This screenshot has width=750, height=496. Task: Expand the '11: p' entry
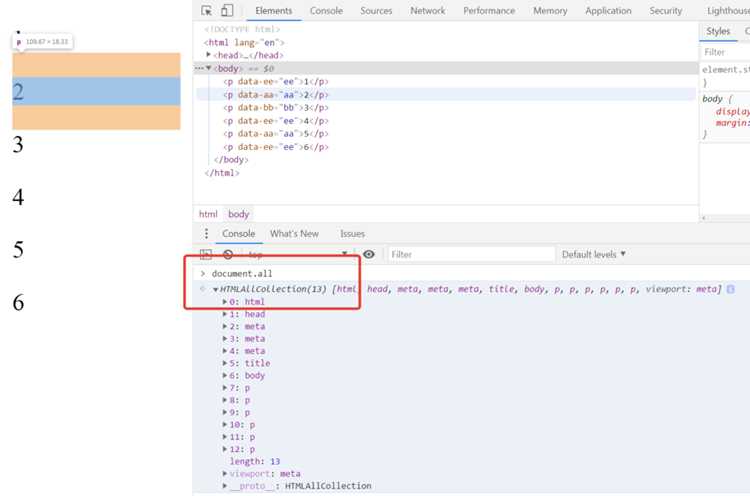[x=224, y=437]
